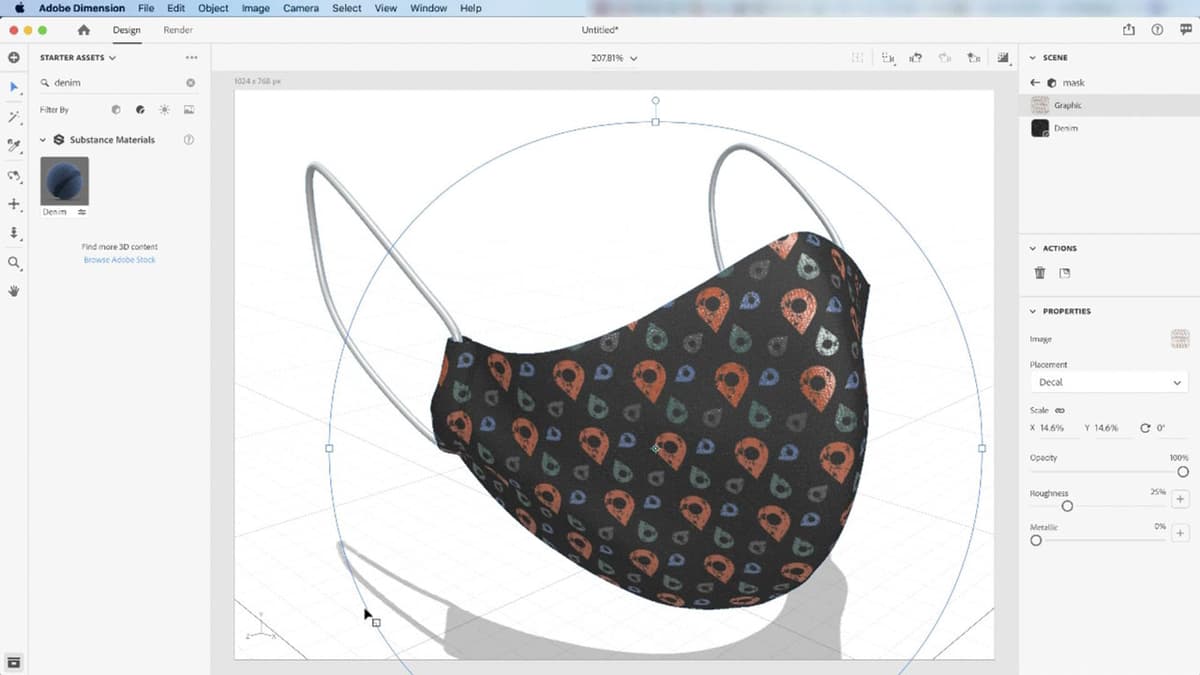Open the Placement dropdown set to Decal

(1108, 382)
